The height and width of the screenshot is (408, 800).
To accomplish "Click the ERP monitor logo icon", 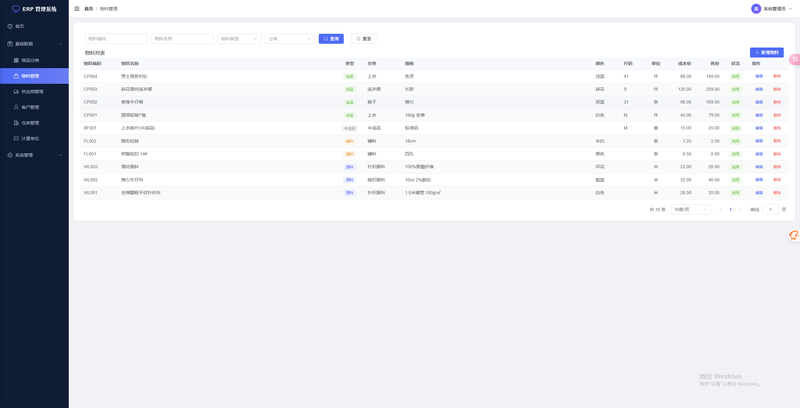I will tap(16, 9).
